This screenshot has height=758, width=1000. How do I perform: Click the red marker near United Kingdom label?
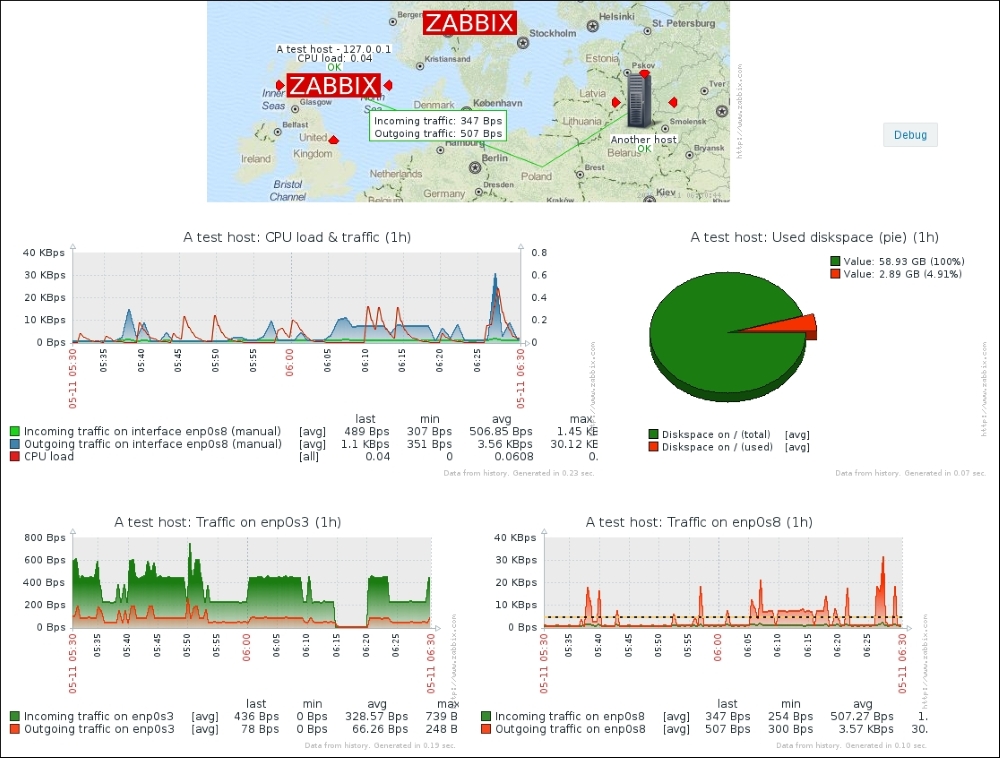point(334,141)
